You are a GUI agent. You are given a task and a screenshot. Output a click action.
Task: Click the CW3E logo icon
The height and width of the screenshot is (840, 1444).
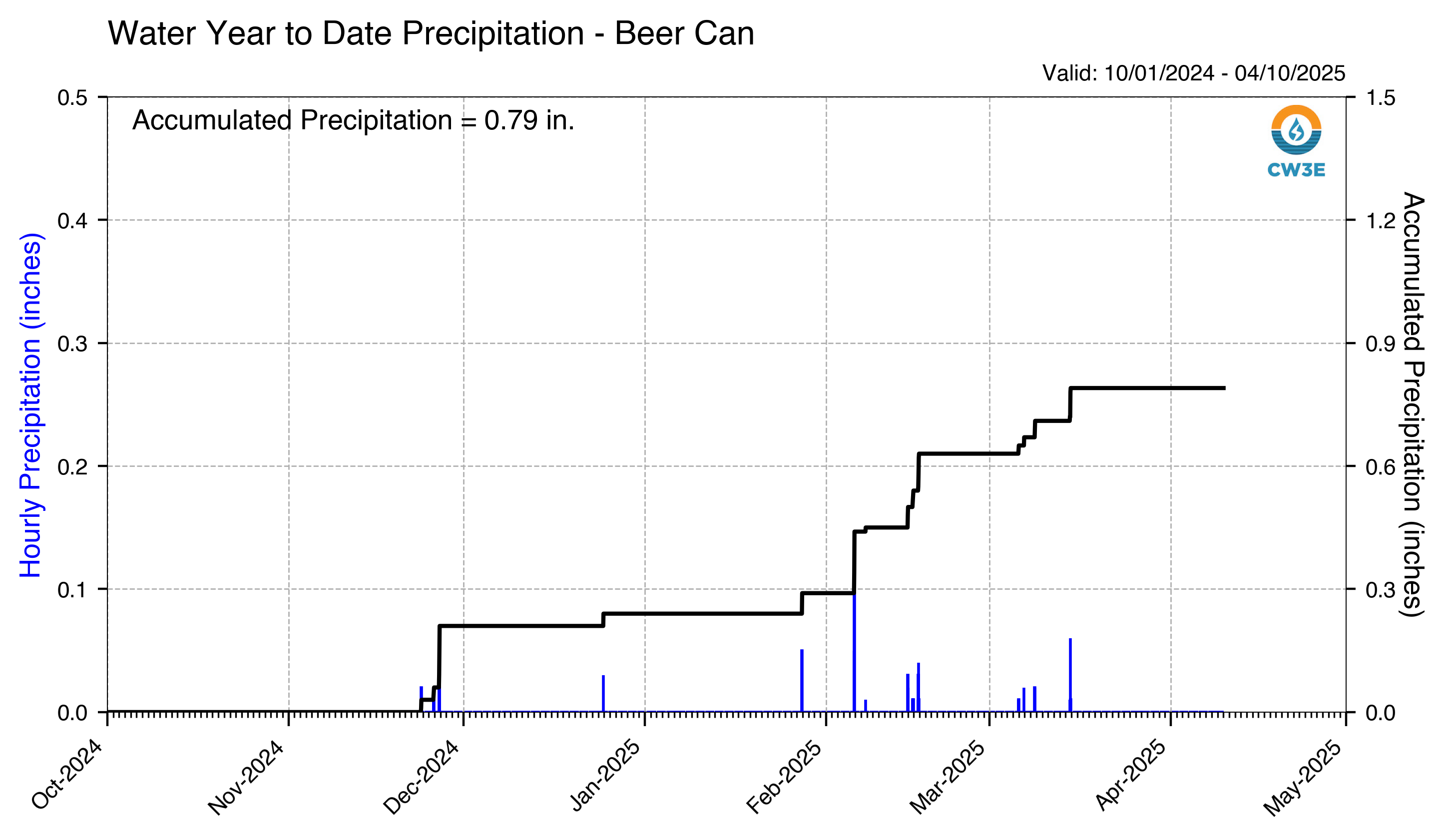pyautogui.click(x=1296, y=129)
